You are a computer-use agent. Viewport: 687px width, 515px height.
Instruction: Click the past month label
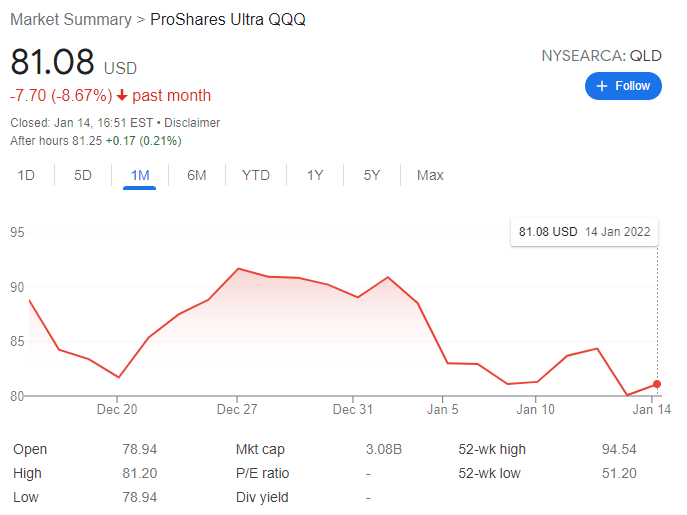click(171, 96)
